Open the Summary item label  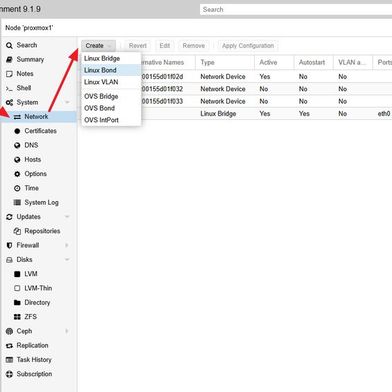click(30, 59)
